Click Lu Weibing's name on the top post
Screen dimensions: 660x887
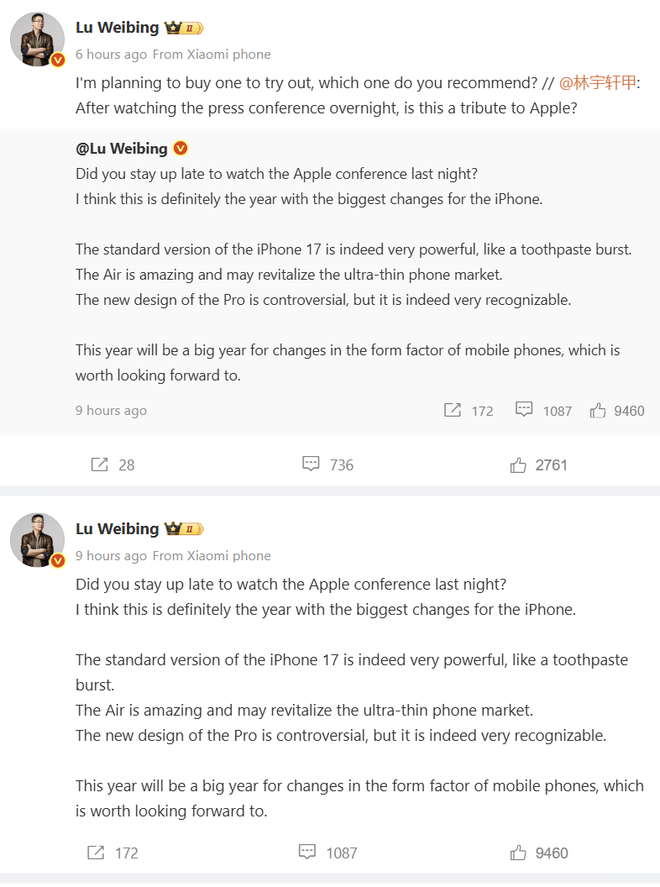117,28
